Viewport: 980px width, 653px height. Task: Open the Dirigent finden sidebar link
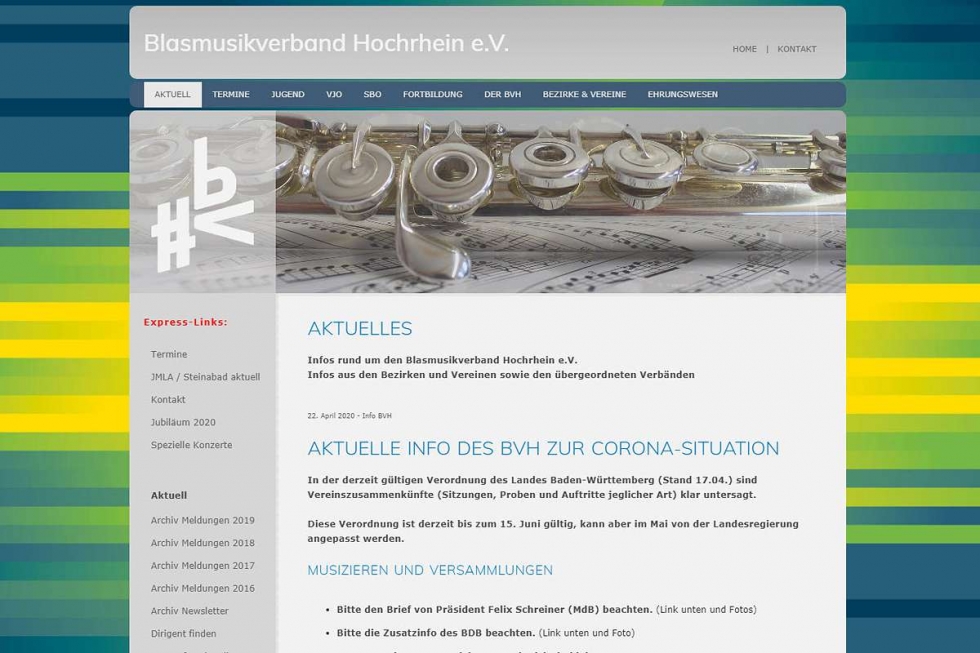click(183, 634)
